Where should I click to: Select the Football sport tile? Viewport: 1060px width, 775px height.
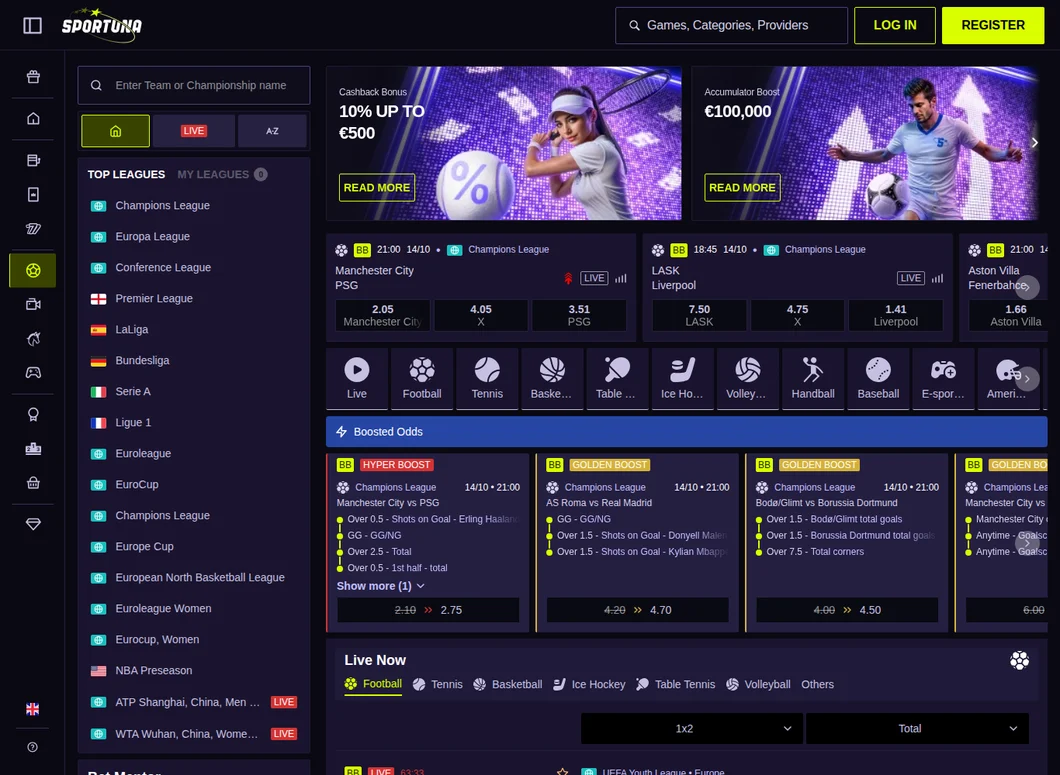pyautogui.click(x=422, y=379)
